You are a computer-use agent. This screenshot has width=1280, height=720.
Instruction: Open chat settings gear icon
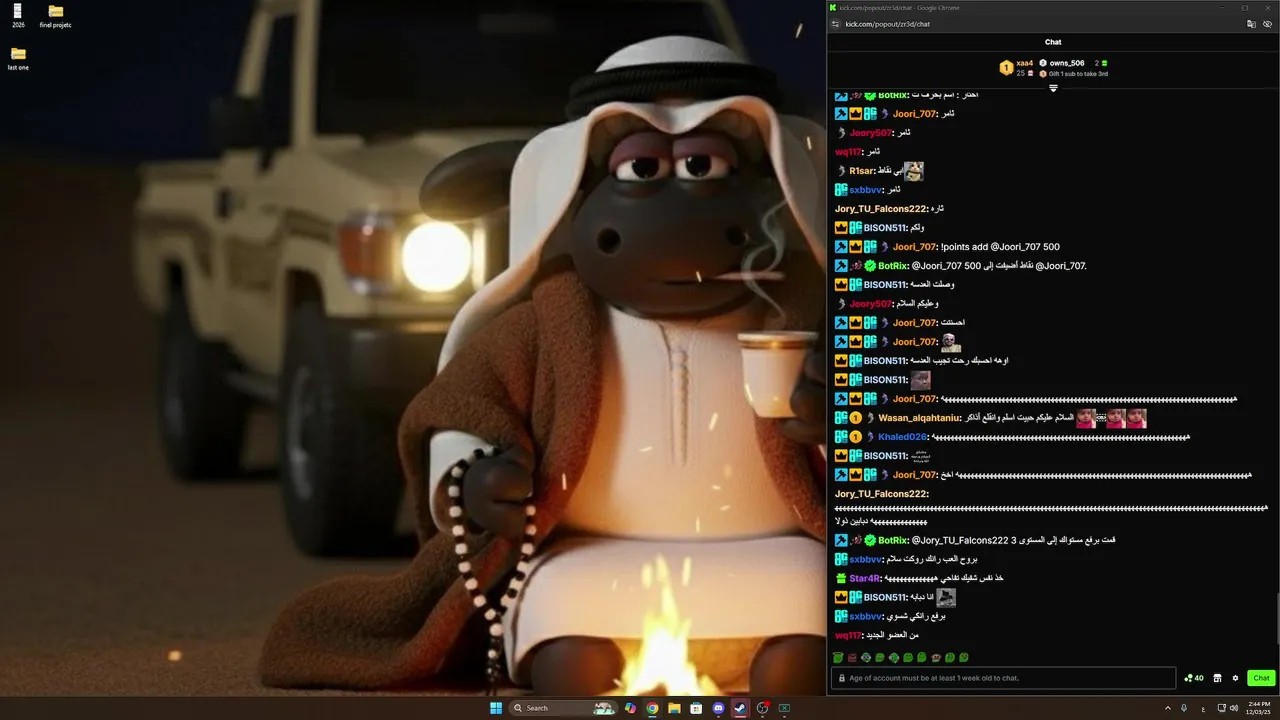[1235, 678]
